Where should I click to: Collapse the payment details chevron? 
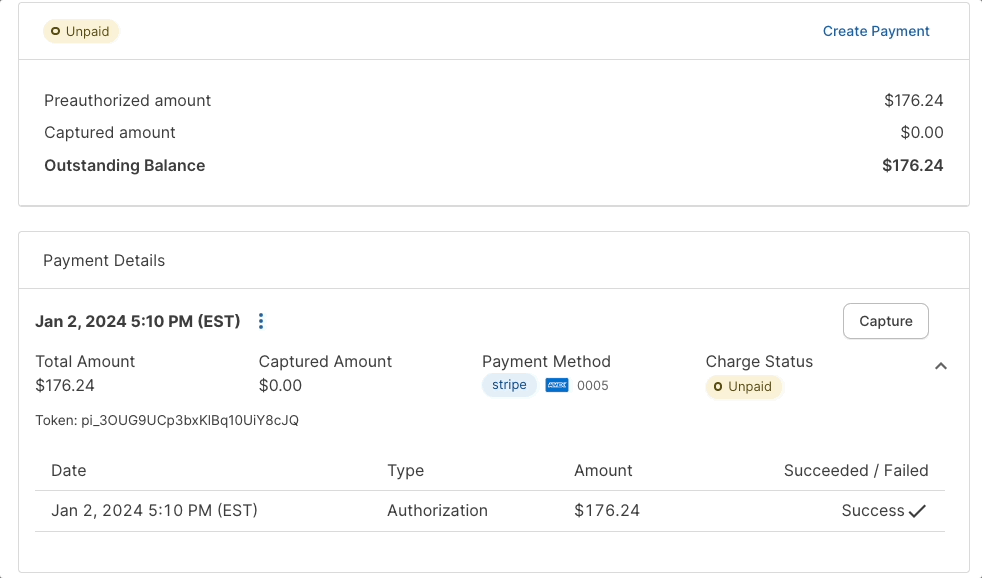pos(940,366)
